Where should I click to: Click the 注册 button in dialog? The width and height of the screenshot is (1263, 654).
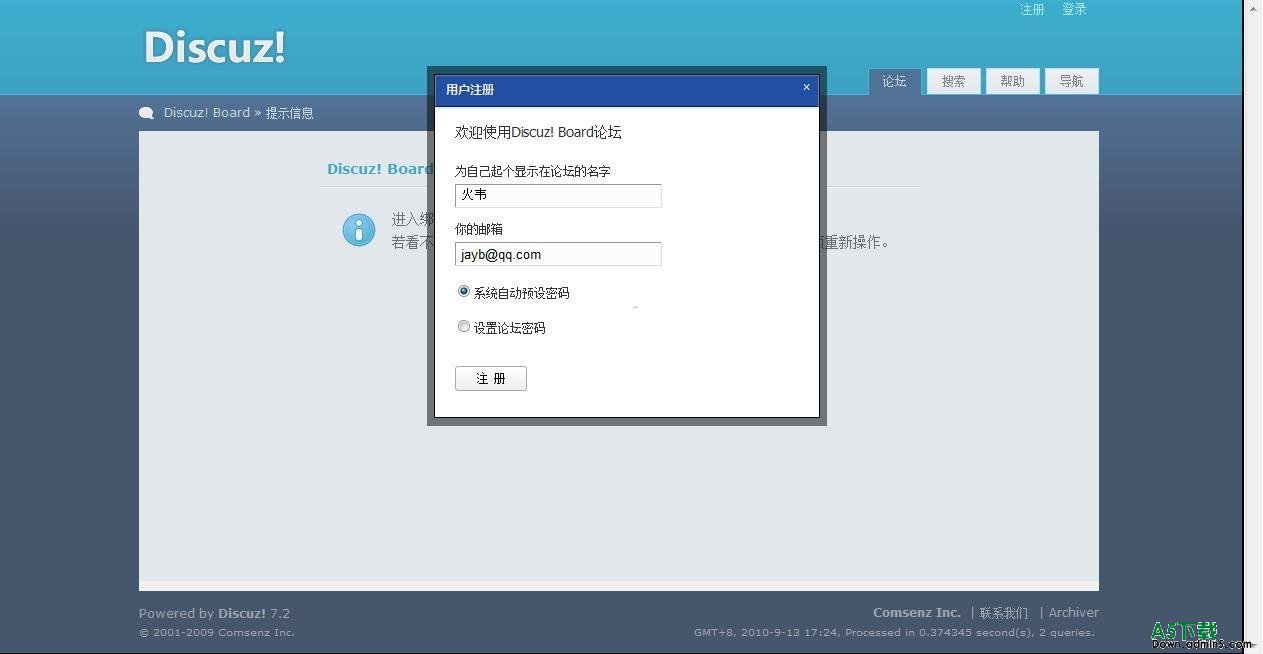491,378
